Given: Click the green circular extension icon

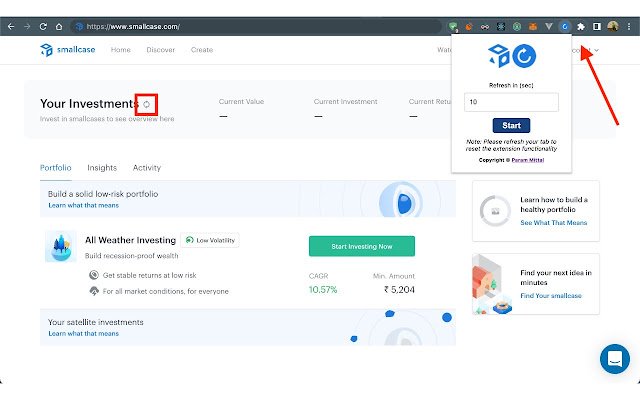Looking at the screenshot, I should (517, 27).
